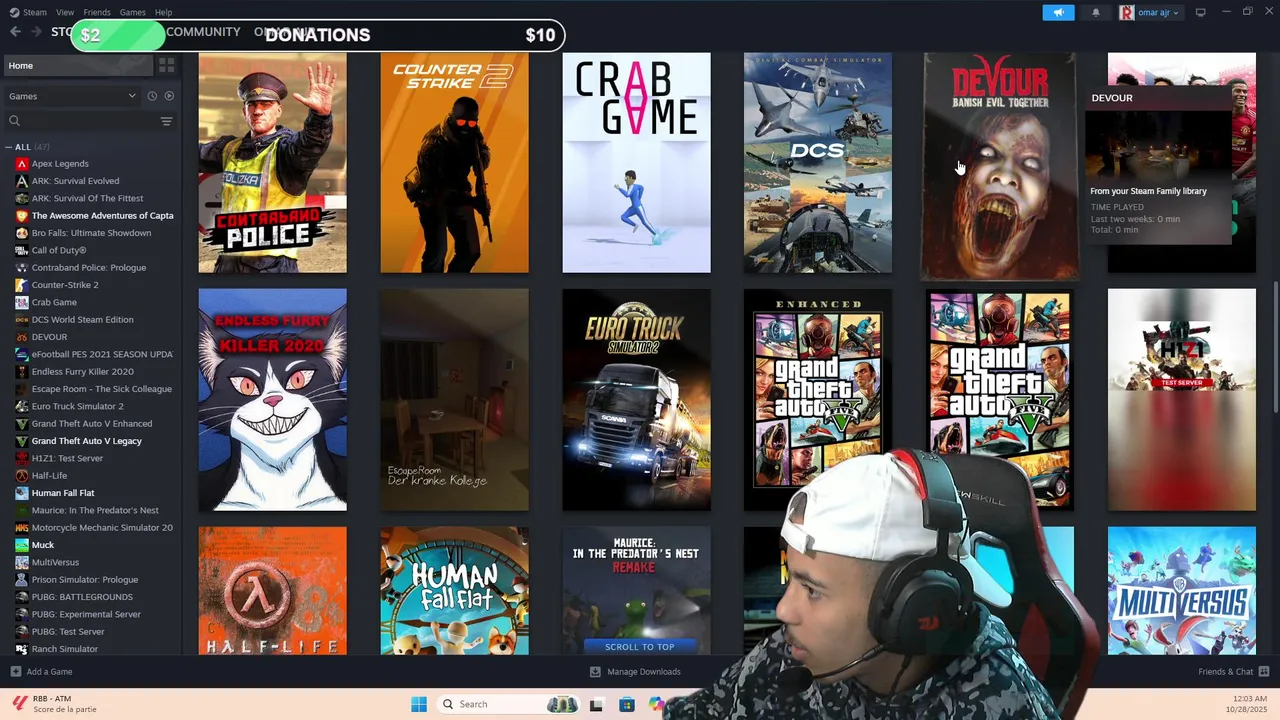Click the library search field

click(x=82, y=121)
